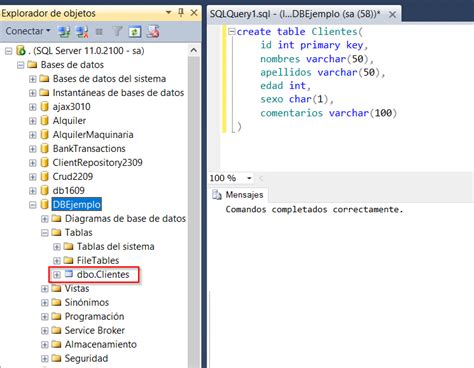
Task: Collapse the Tablas folder
Action: coord(45,233)
